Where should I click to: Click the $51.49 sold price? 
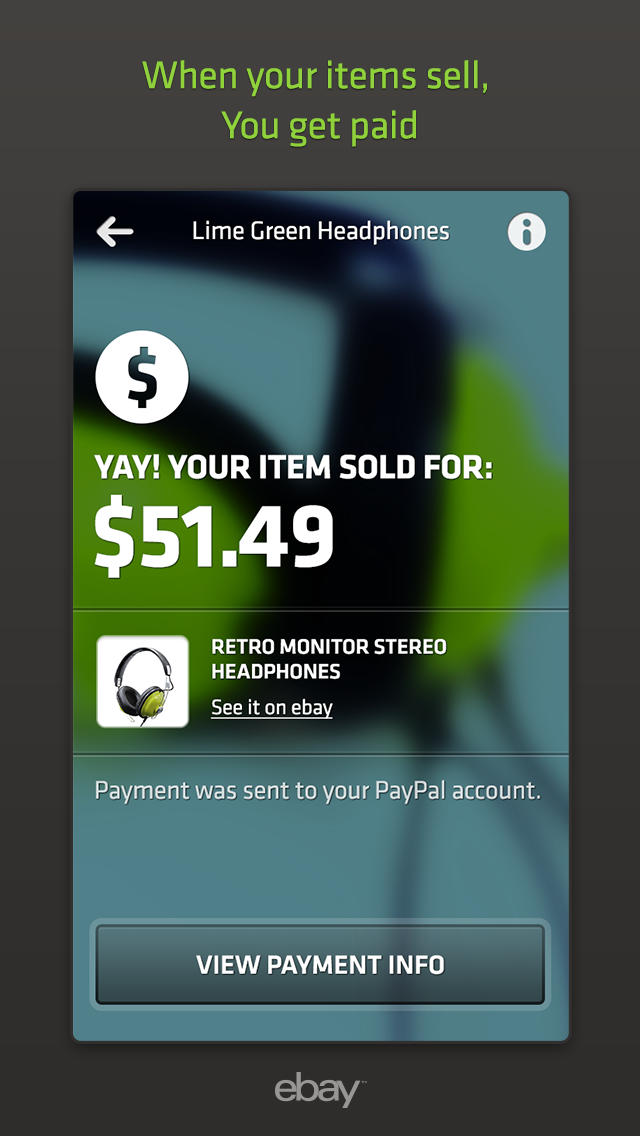click(214, 535)
